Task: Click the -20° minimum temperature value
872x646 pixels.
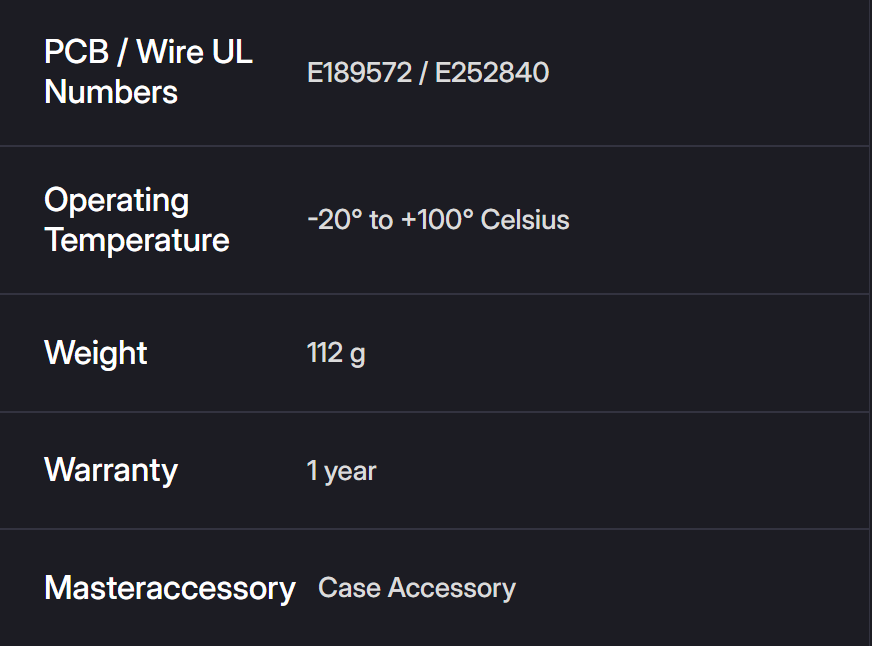Action: tap(334, 220)
